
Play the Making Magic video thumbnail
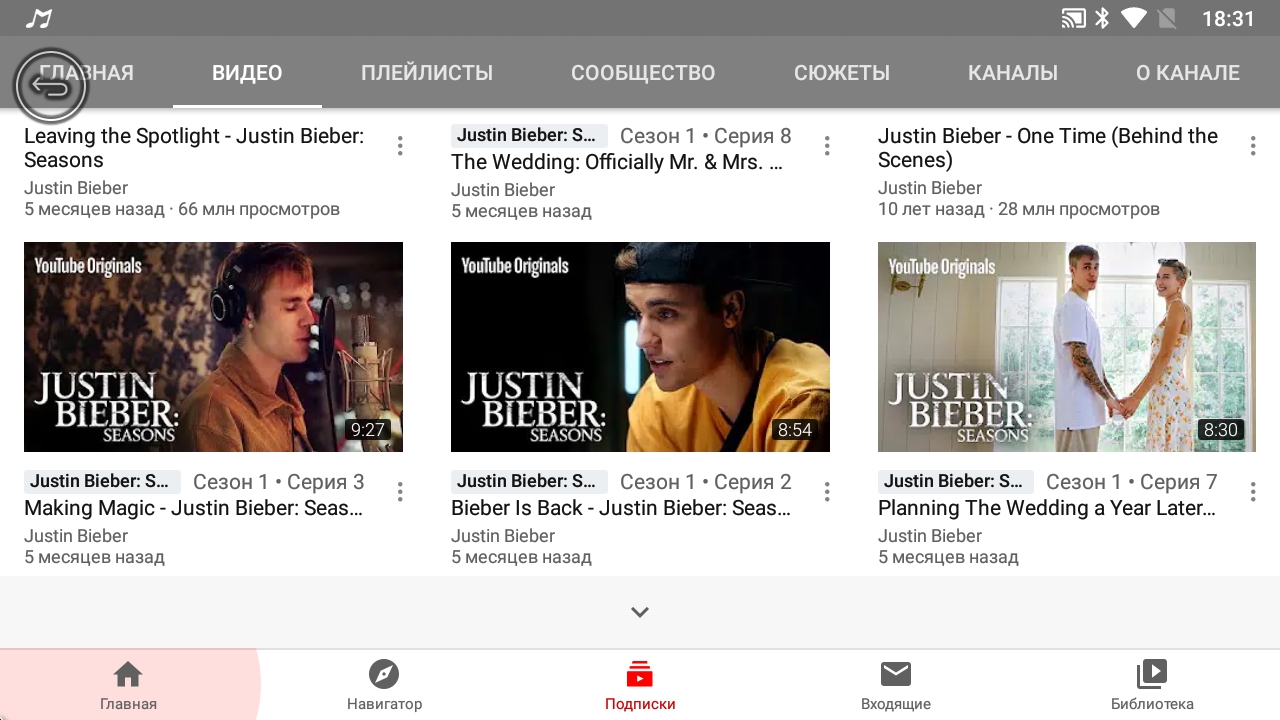(213, 347)
